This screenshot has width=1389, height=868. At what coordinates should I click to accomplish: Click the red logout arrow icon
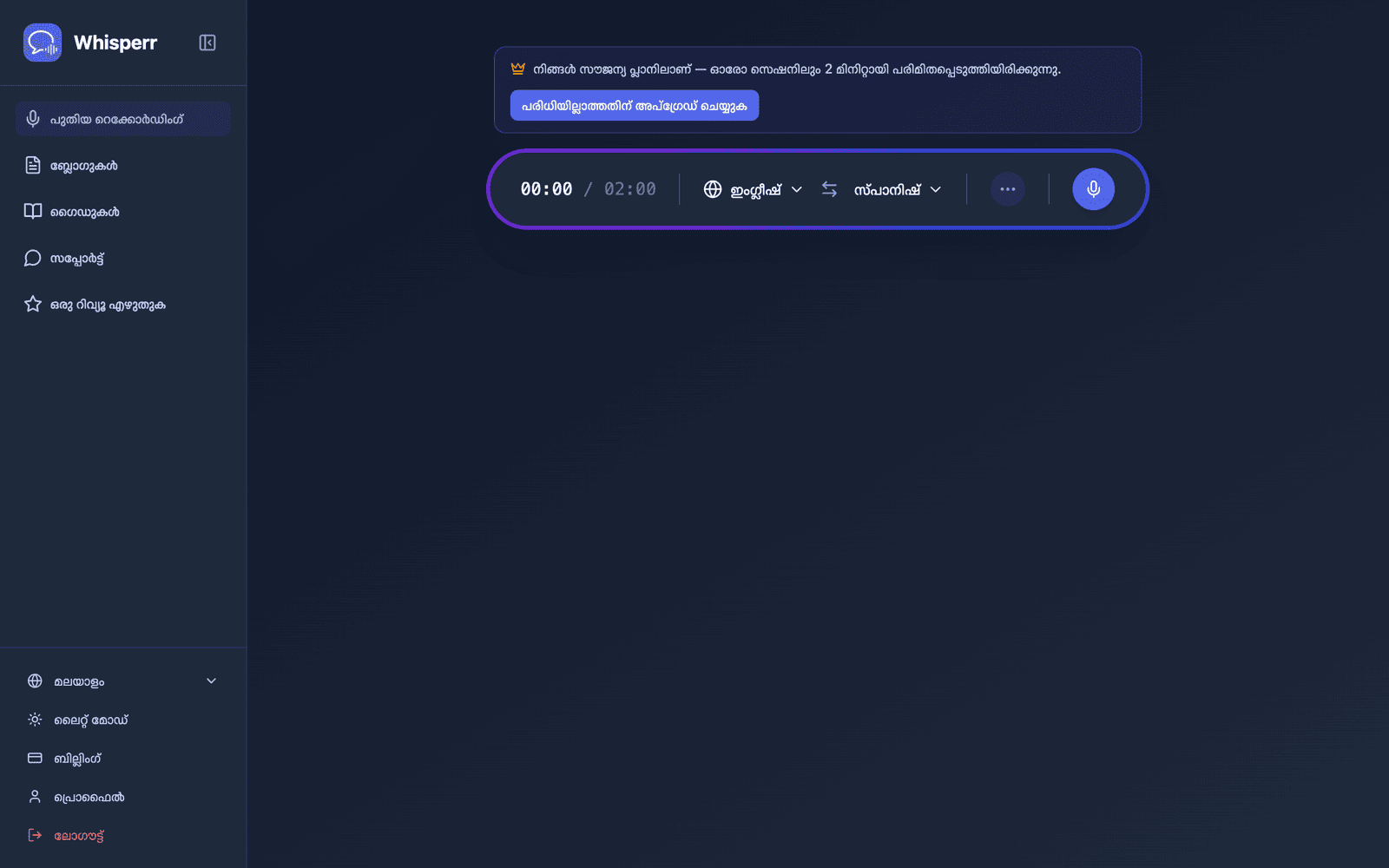pyautogui.click(x=35, y=835)
